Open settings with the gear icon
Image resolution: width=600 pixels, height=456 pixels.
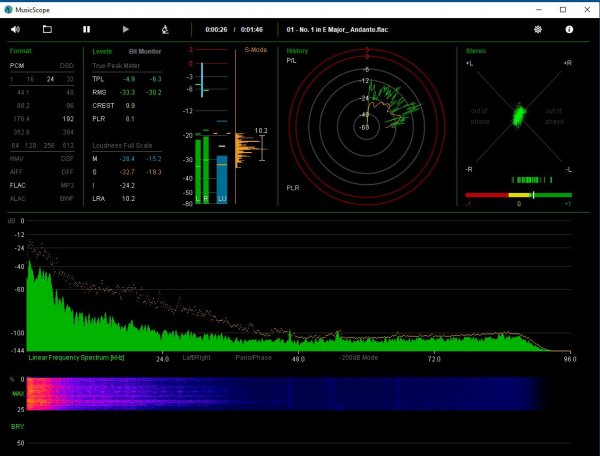(538, 29)
